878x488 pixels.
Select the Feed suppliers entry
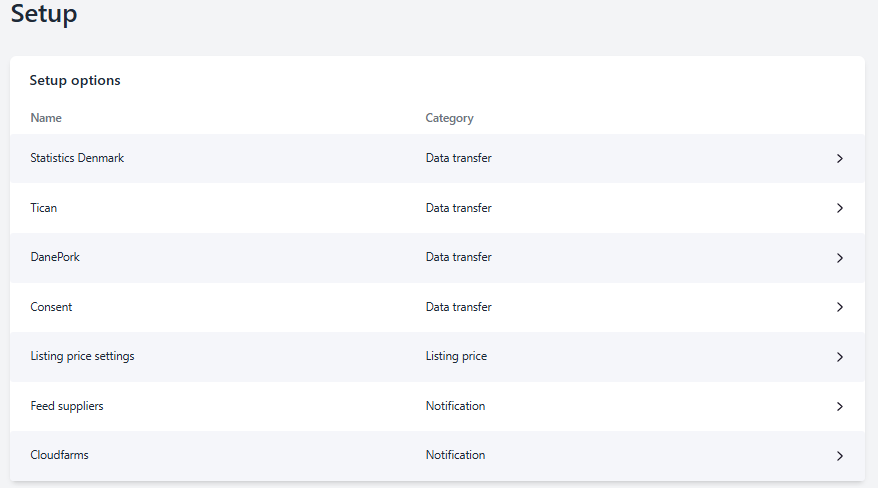pos(67,406)
